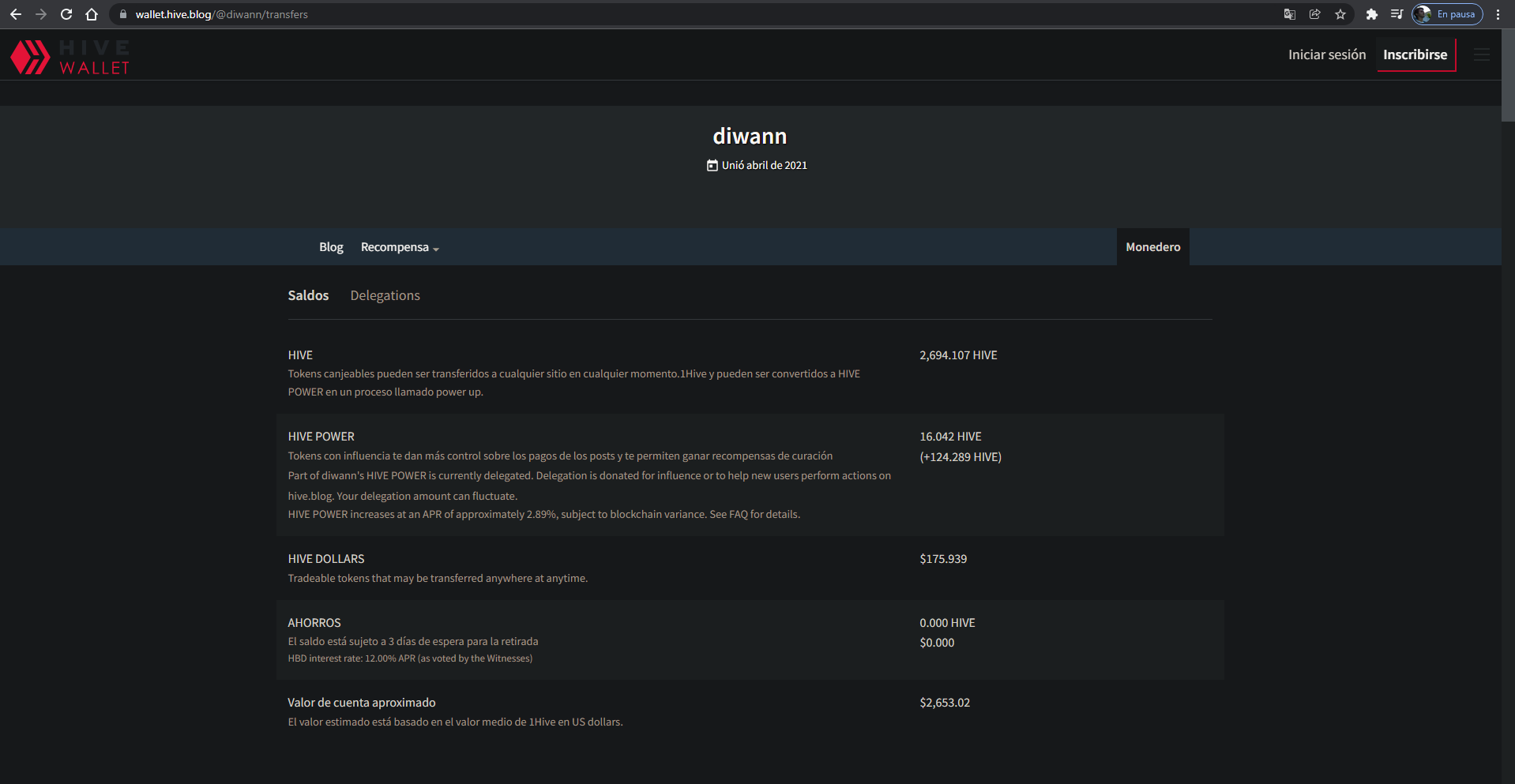Expand the Recompensa dropdown

pyautogui.click(x=400, y=247)
